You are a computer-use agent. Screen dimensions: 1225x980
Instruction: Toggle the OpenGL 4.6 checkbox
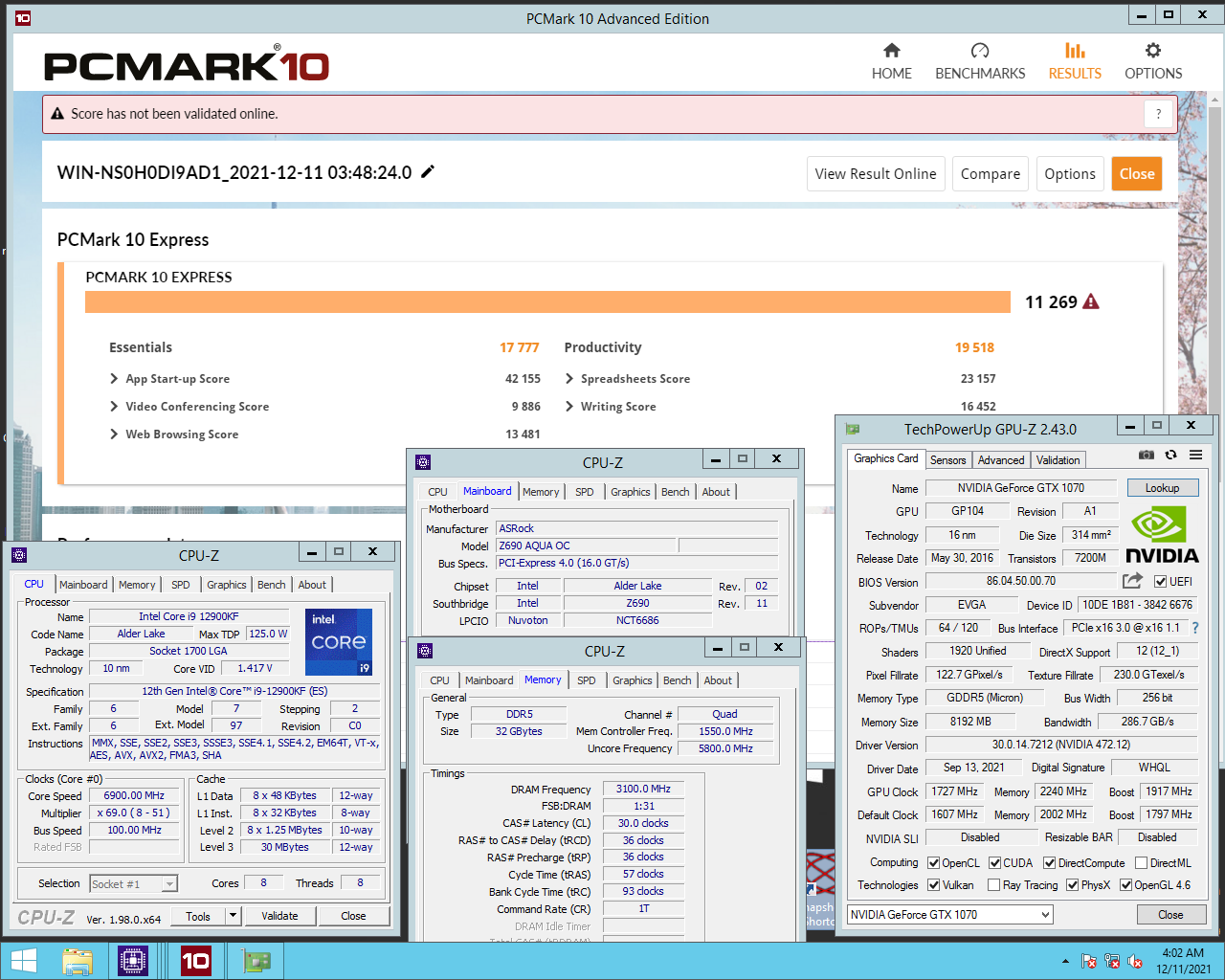1126,885
